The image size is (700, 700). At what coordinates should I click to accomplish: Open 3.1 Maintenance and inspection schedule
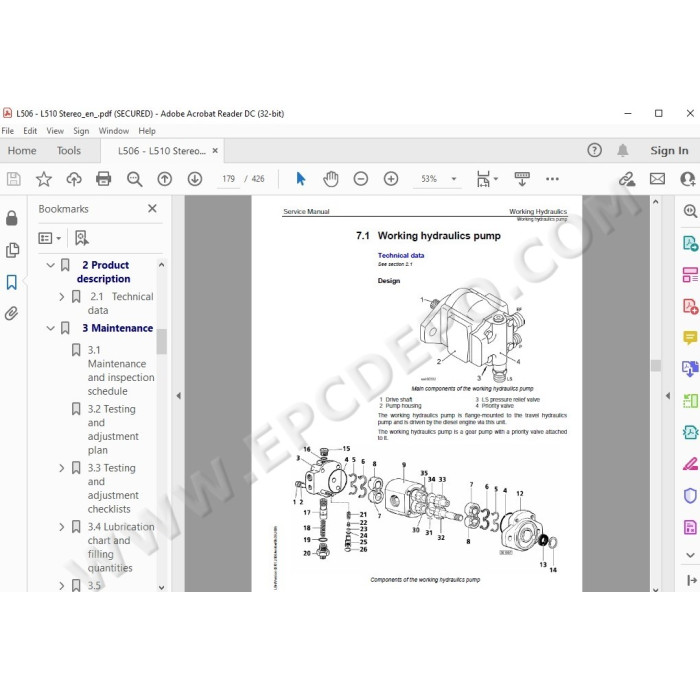[121, 371]
